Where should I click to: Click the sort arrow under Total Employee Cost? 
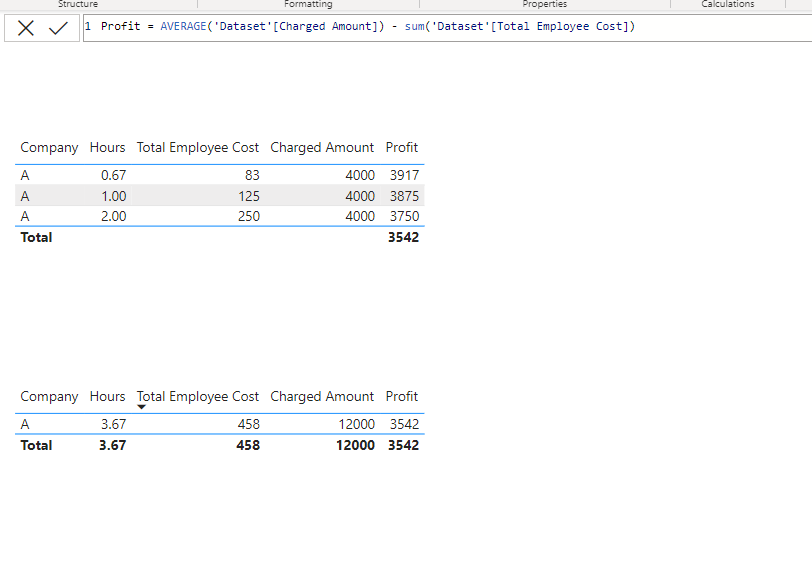[x=141, y=407]
